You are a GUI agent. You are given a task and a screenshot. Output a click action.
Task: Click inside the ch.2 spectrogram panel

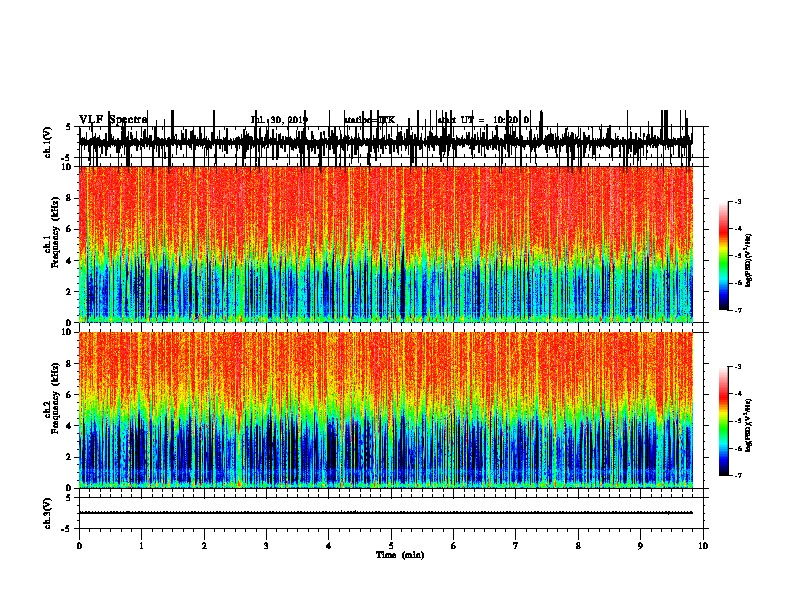point(386,410)
